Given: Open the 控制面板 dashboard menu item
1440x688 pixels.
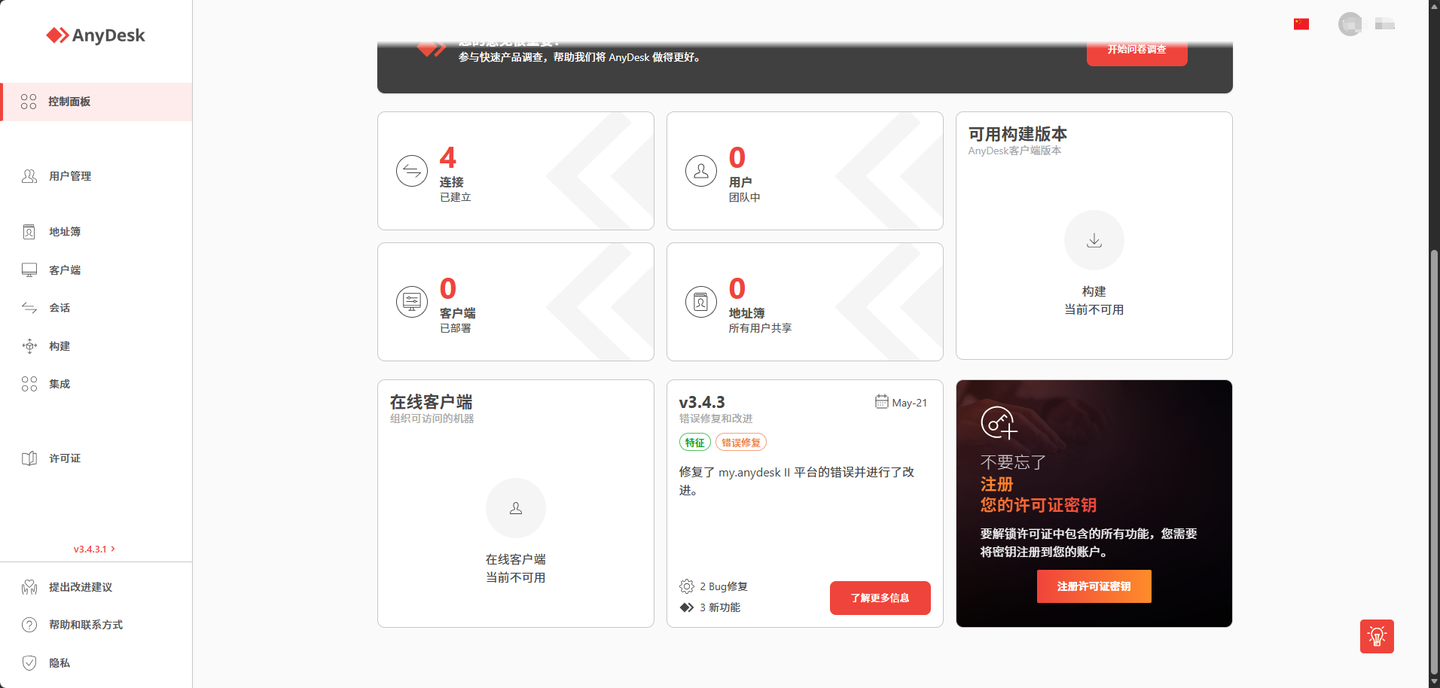Looking at the screenshot, I should coord(96,102).
